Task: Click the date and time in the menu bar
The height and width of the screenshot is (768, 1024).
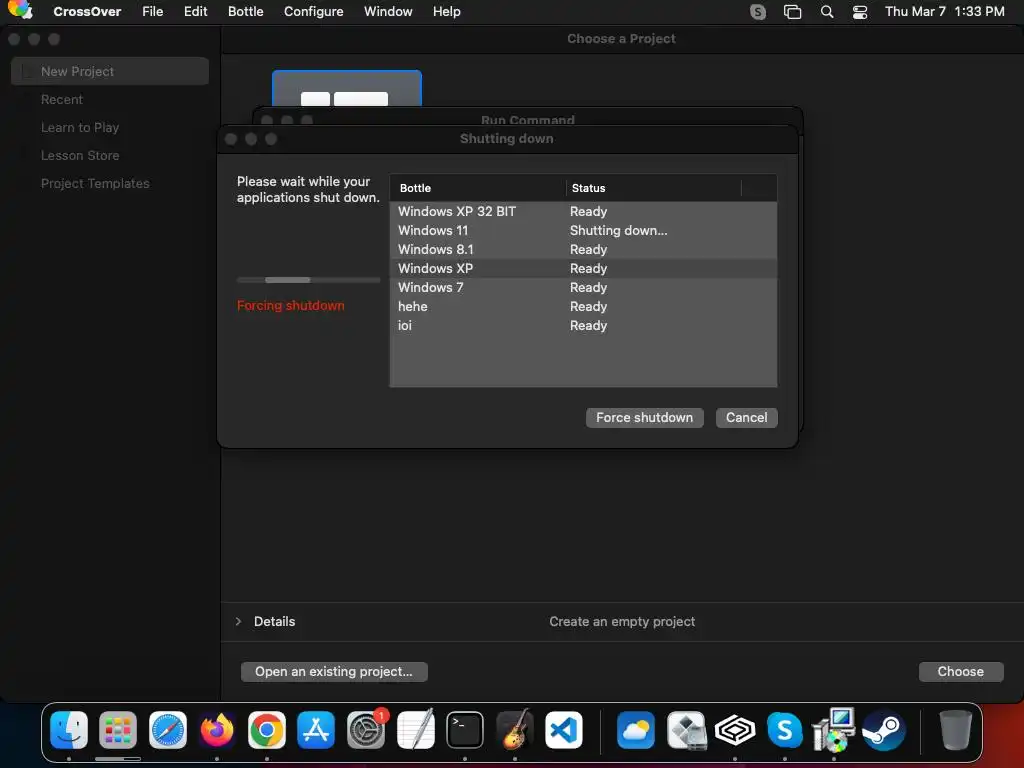Action: [944, 12]
